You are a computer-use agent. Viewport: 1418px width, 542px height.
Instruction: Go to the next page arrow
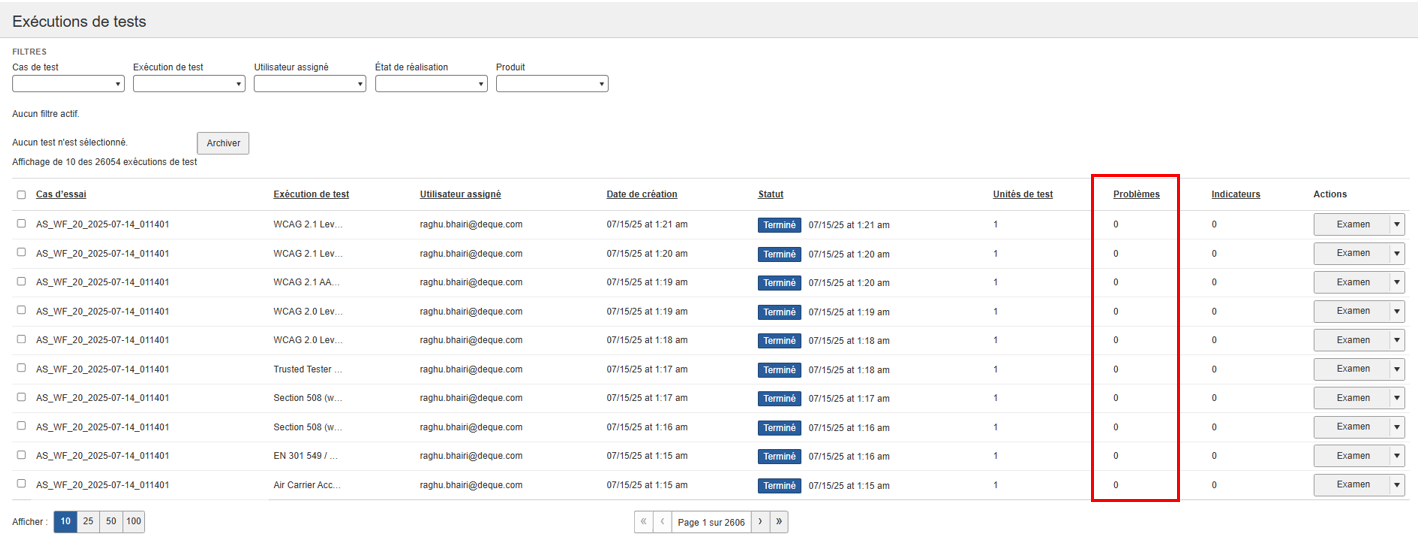point(760,522)
